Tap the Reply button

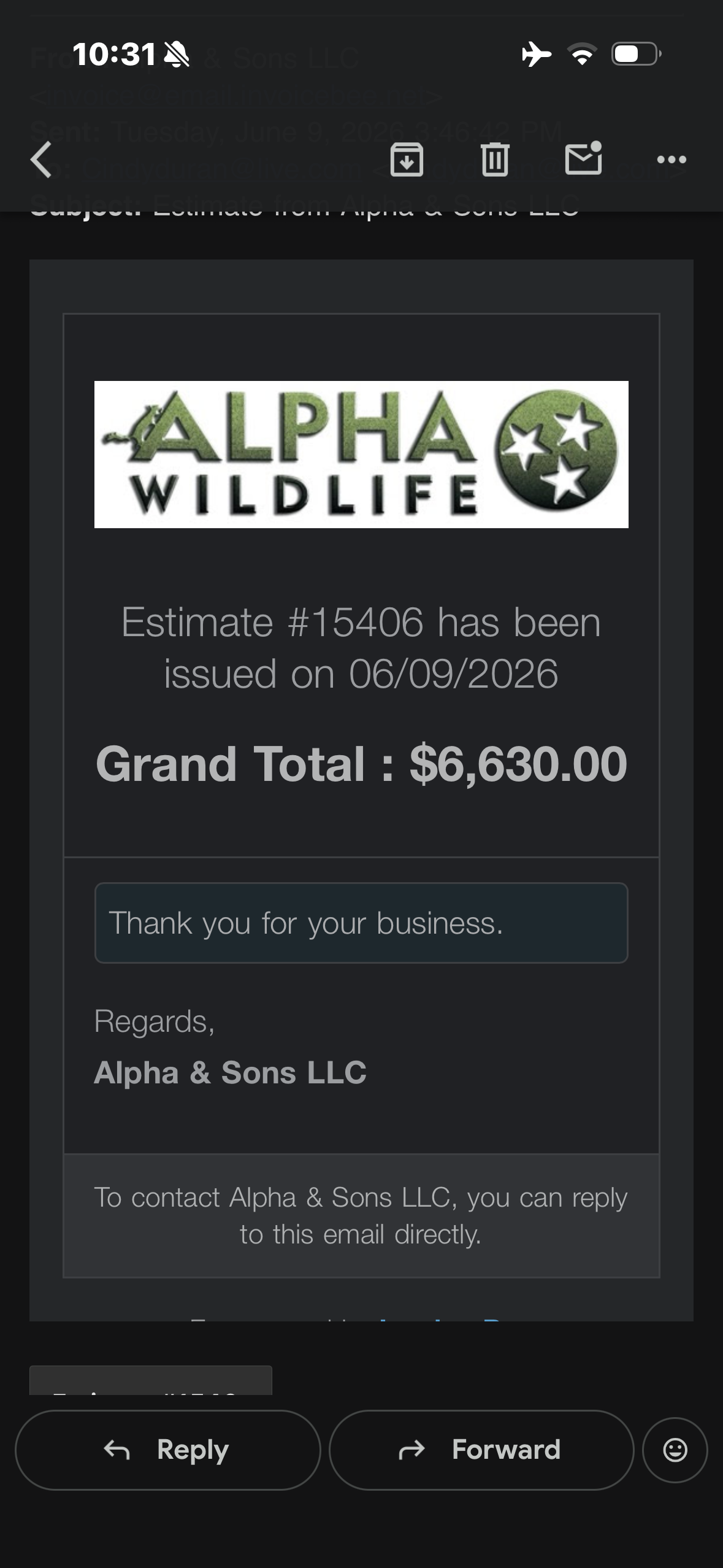167,1450
